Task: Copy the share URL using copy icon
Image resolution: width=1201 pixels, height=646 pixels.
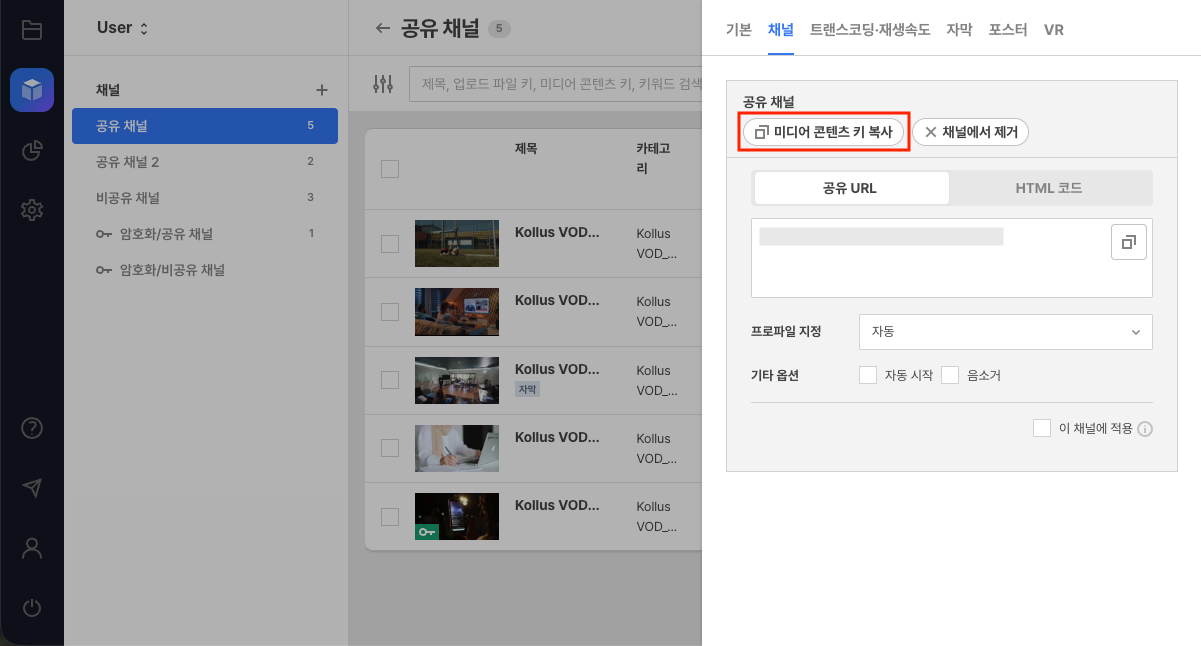Action: click(1128, 242)
